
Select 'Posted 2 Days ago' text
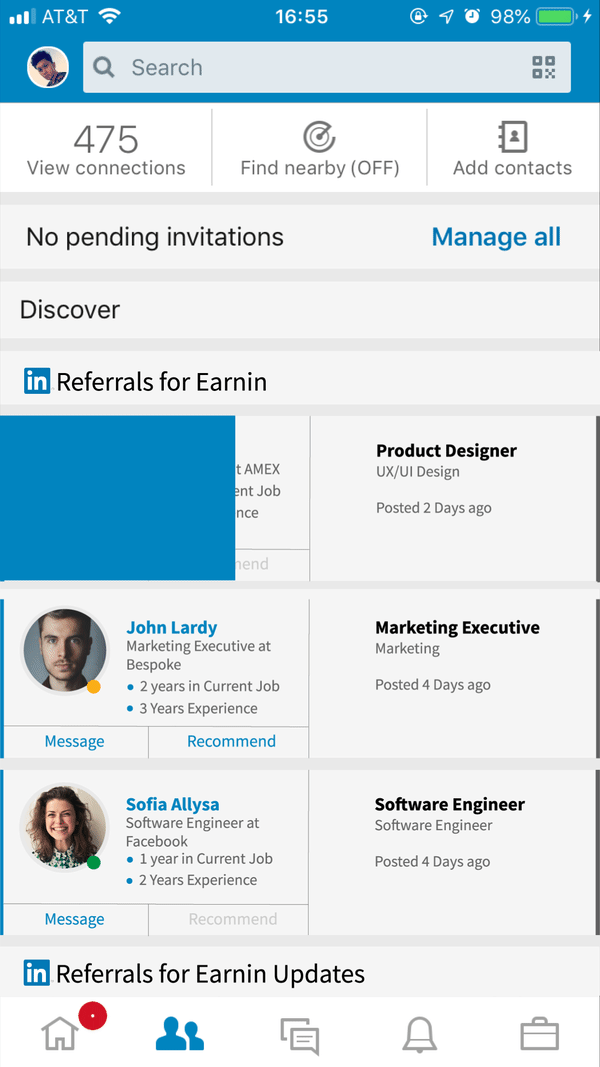433,508
